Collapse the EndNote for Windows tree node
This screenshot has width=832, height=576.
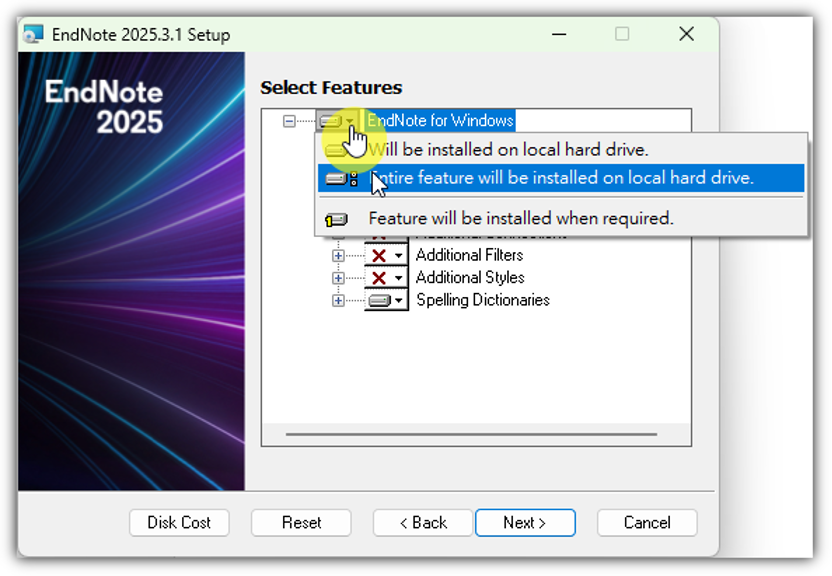(x=289, y=121)
